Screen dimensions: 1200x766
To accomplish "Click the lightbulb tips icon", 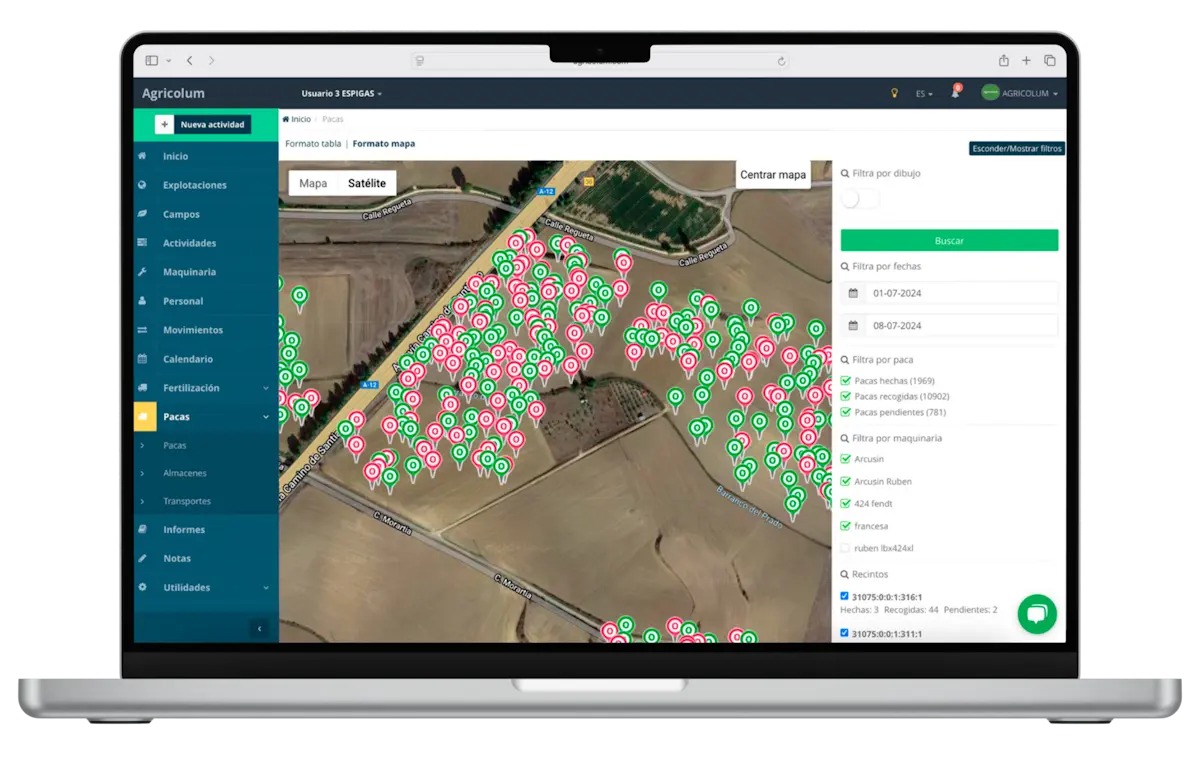I will click(x=894, y=93).
